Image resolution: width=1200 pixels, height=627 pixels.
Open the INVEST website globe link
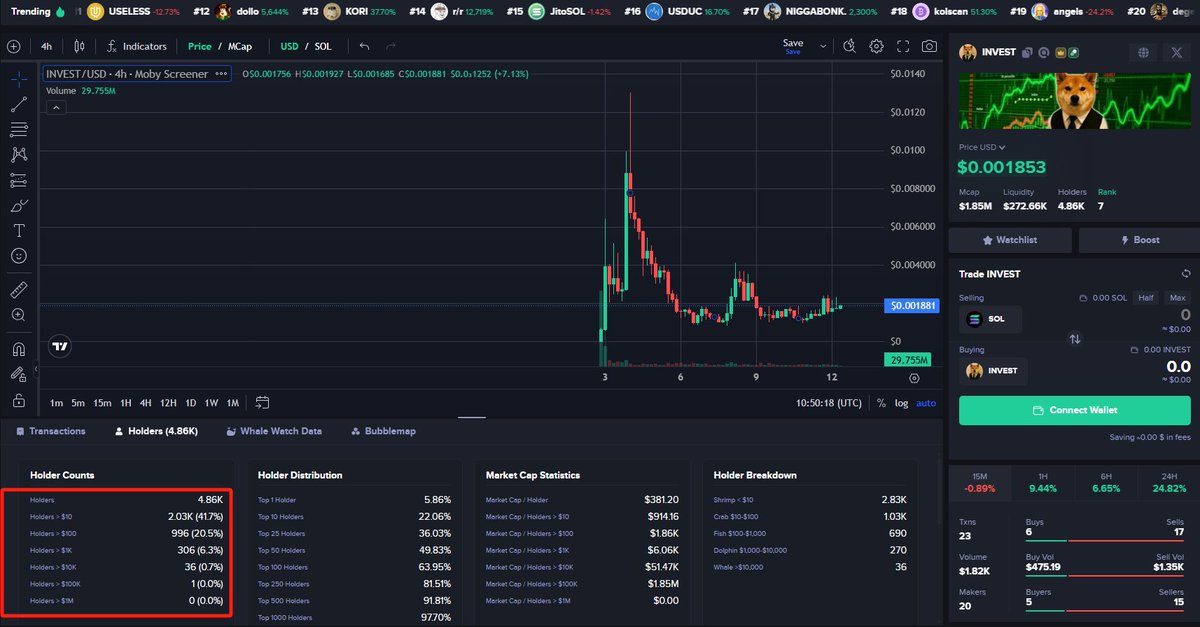coord(1143,52)
